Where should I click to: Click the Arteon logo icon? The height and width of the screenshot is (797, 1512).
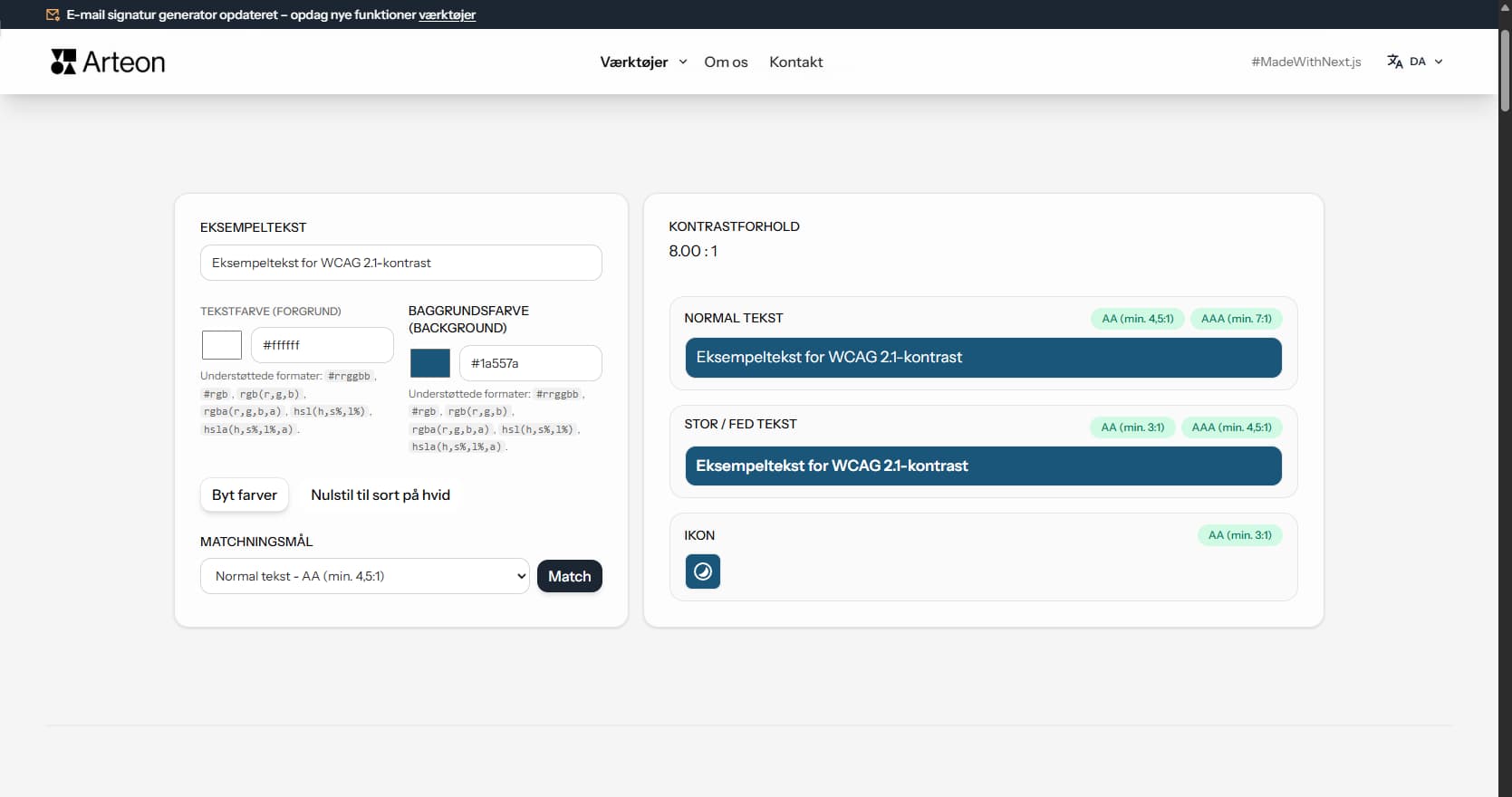coord(63,62)
